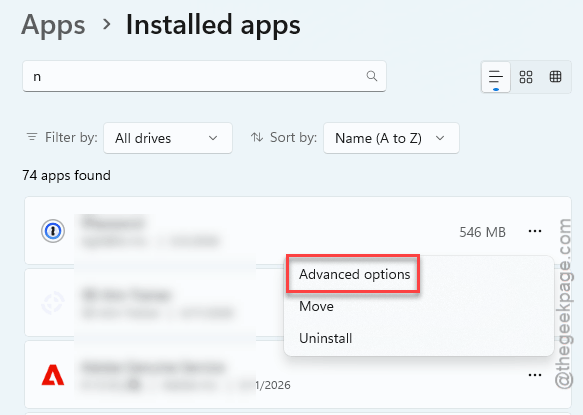Viewport: 583px width, 415px height.
Task: Click the search magnifier icon
Action: pyautogui.click(x=372, y=76)
